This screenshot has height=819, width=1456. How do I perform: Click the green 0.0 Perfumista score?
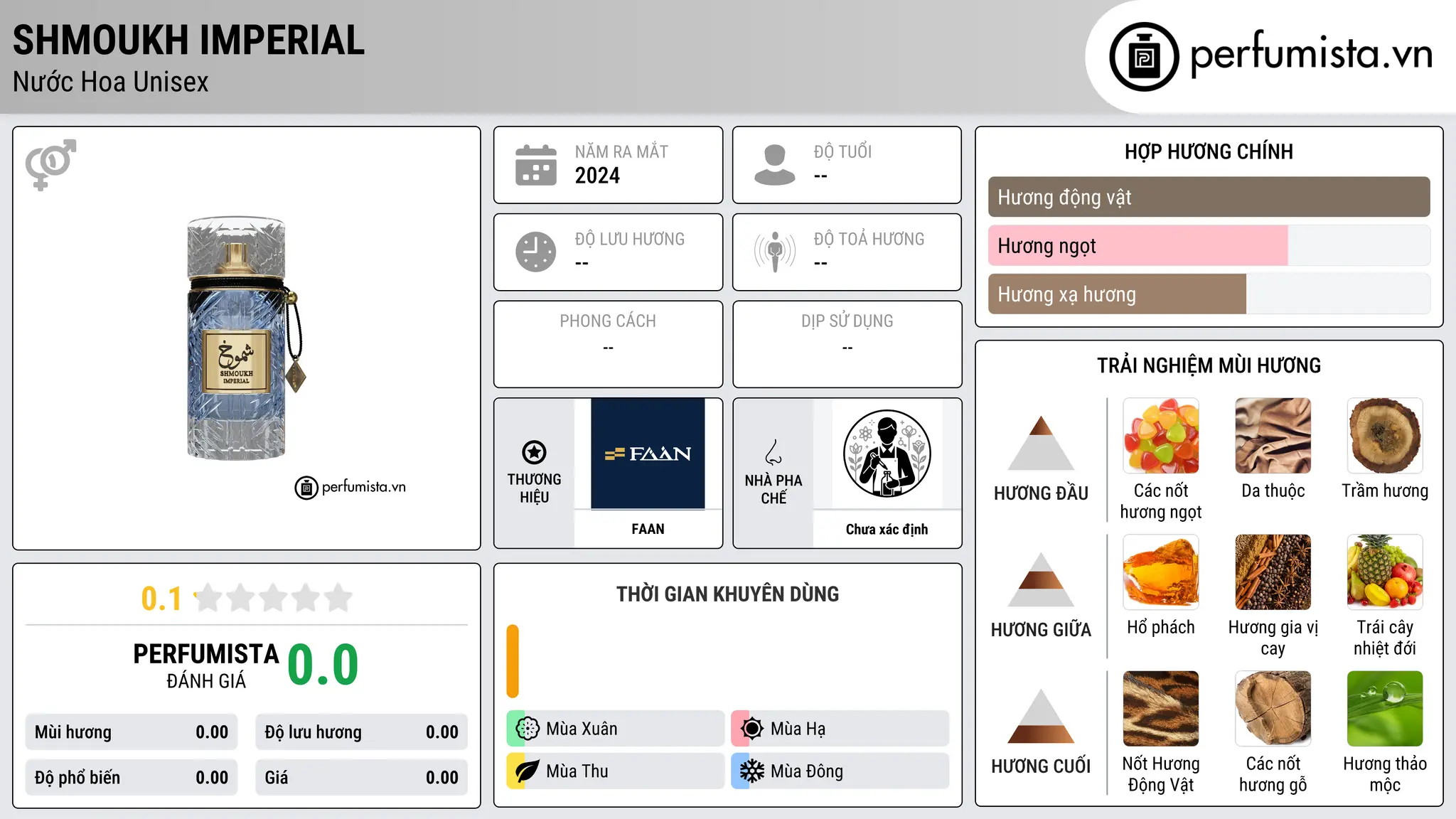(x=323, y=665)
